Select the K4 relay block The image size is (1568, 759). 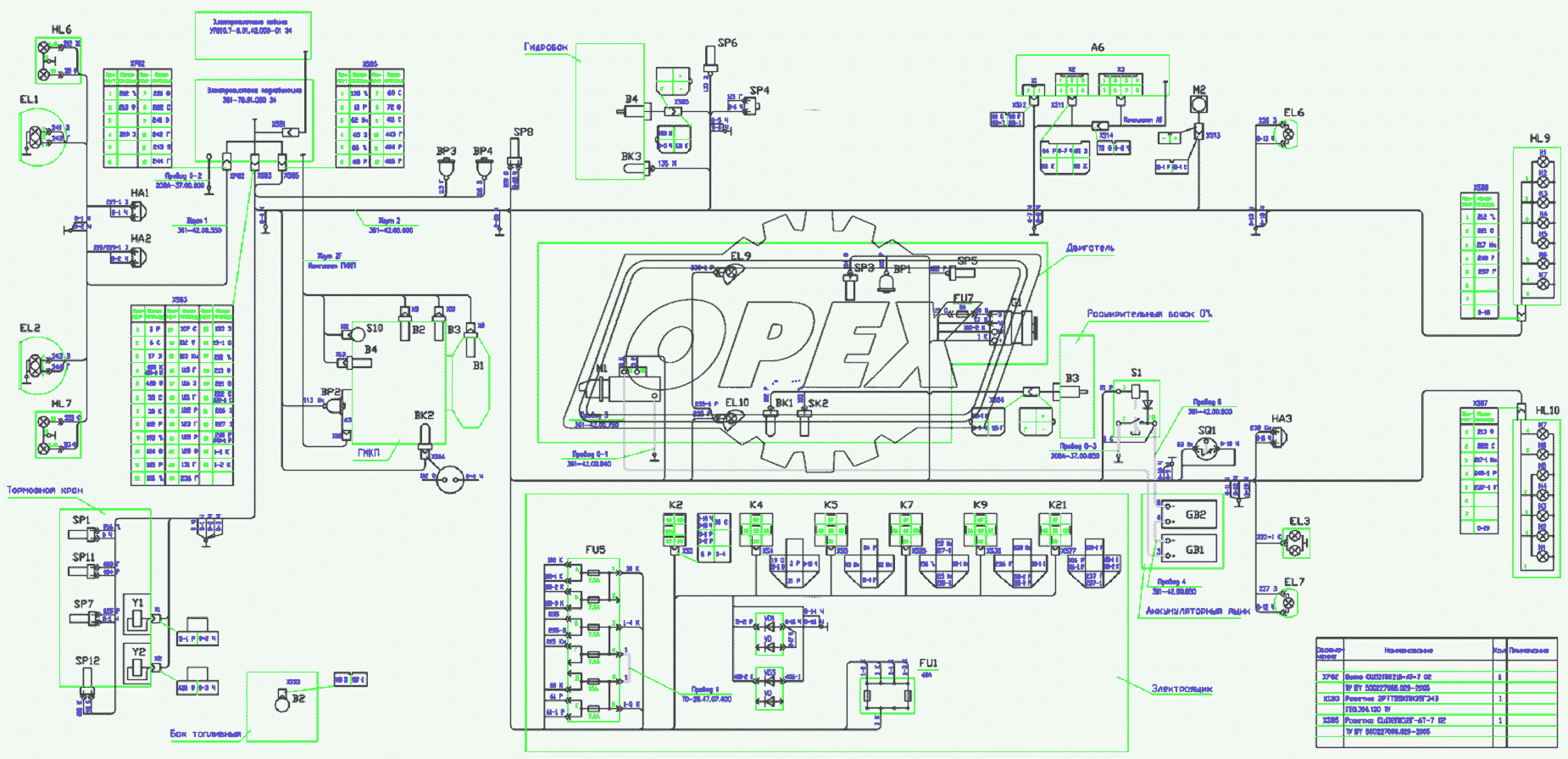[x=756, y=530]
